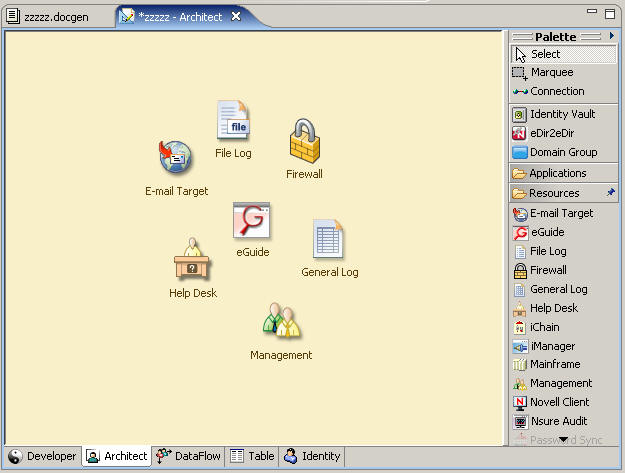This screenshot has height=473, width=625.
Task: Open the Identity view tab
Action: click(312, 456)
